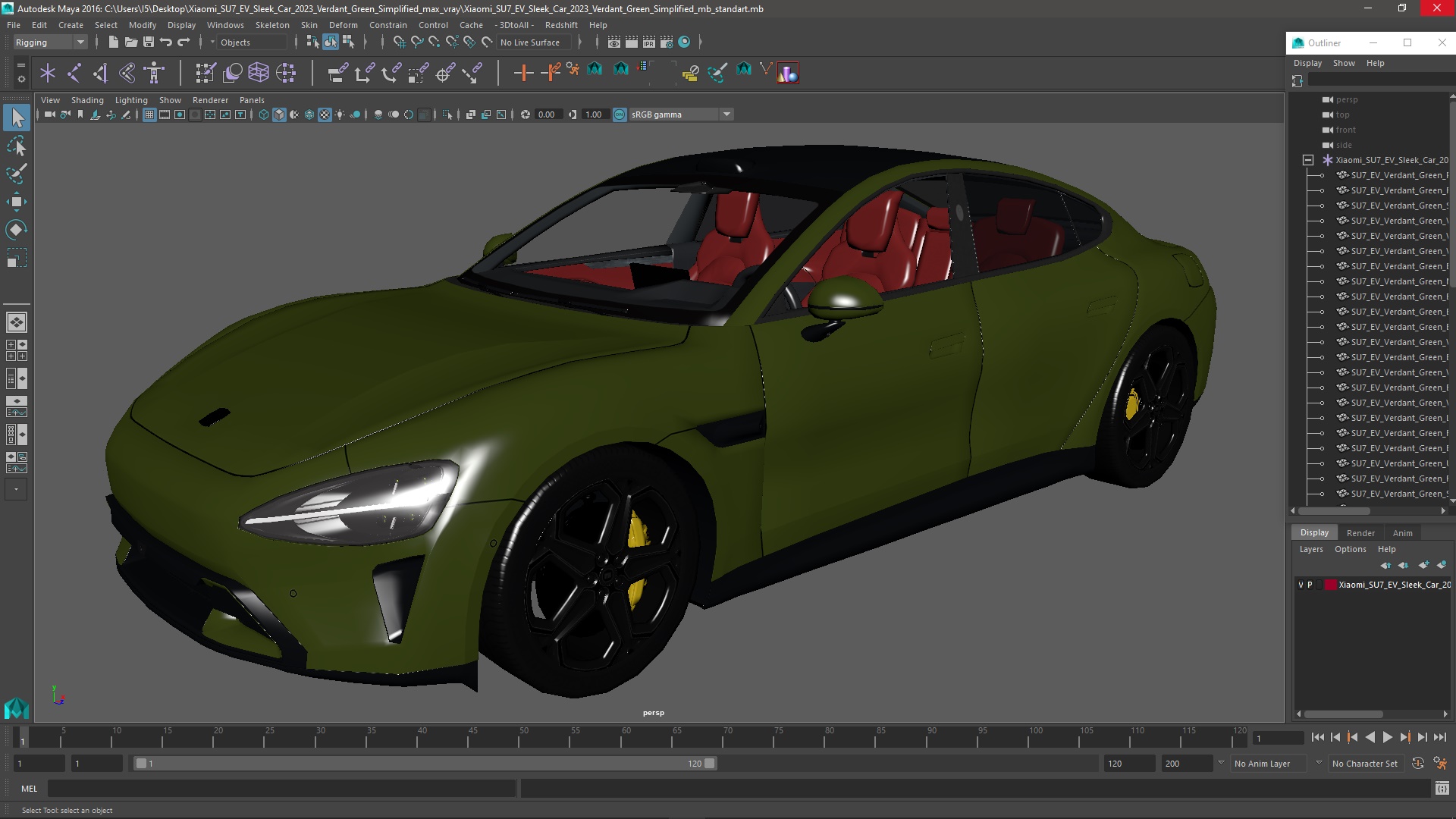The height and width of the screenshot is (819, 1456).
Task: Select the Scale tool icon
Action: tap(17, 258)
